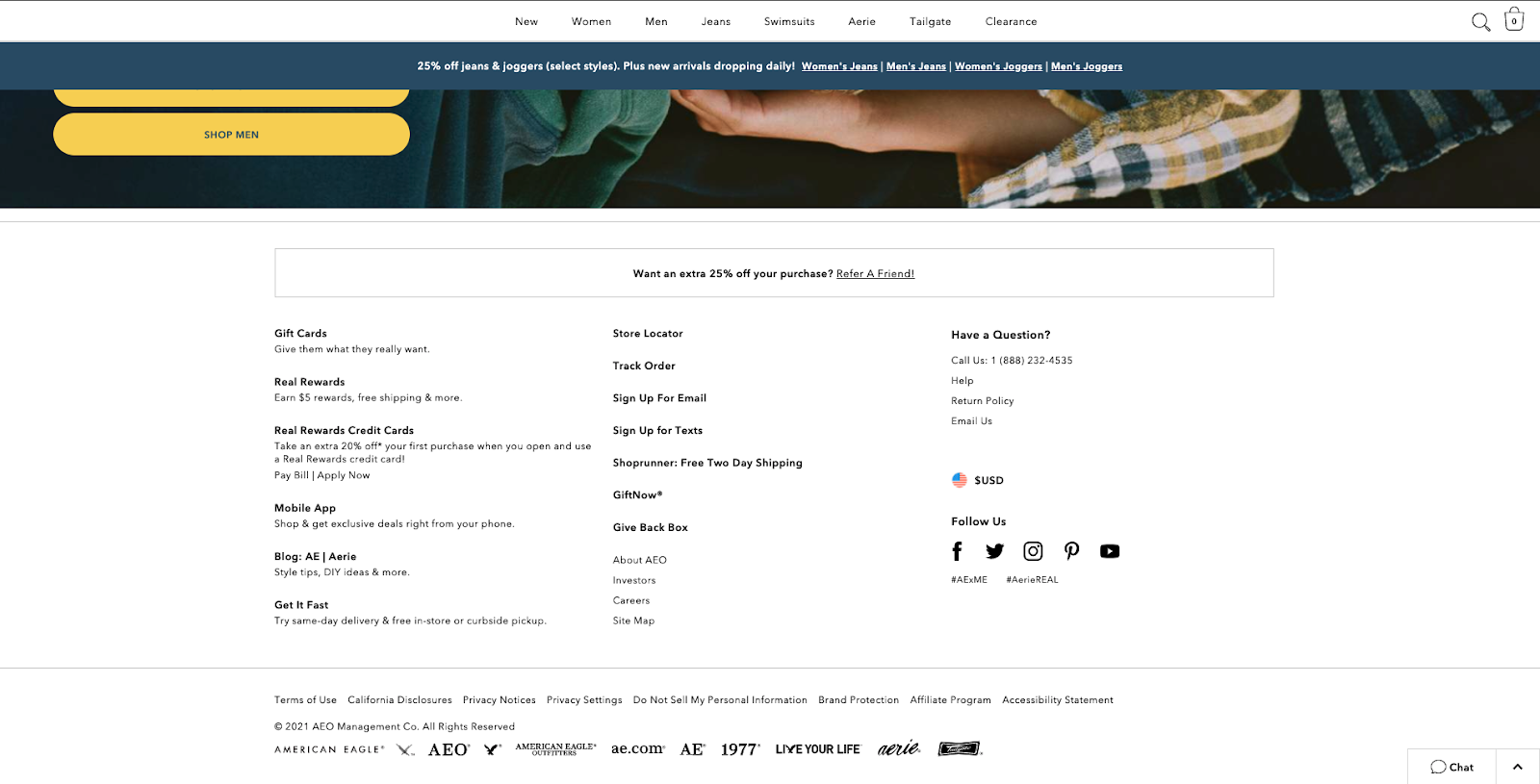Visit the Facebook icon under Follow Us
The height and width of the screenshot is (784, 1540).
pos(957,551)
